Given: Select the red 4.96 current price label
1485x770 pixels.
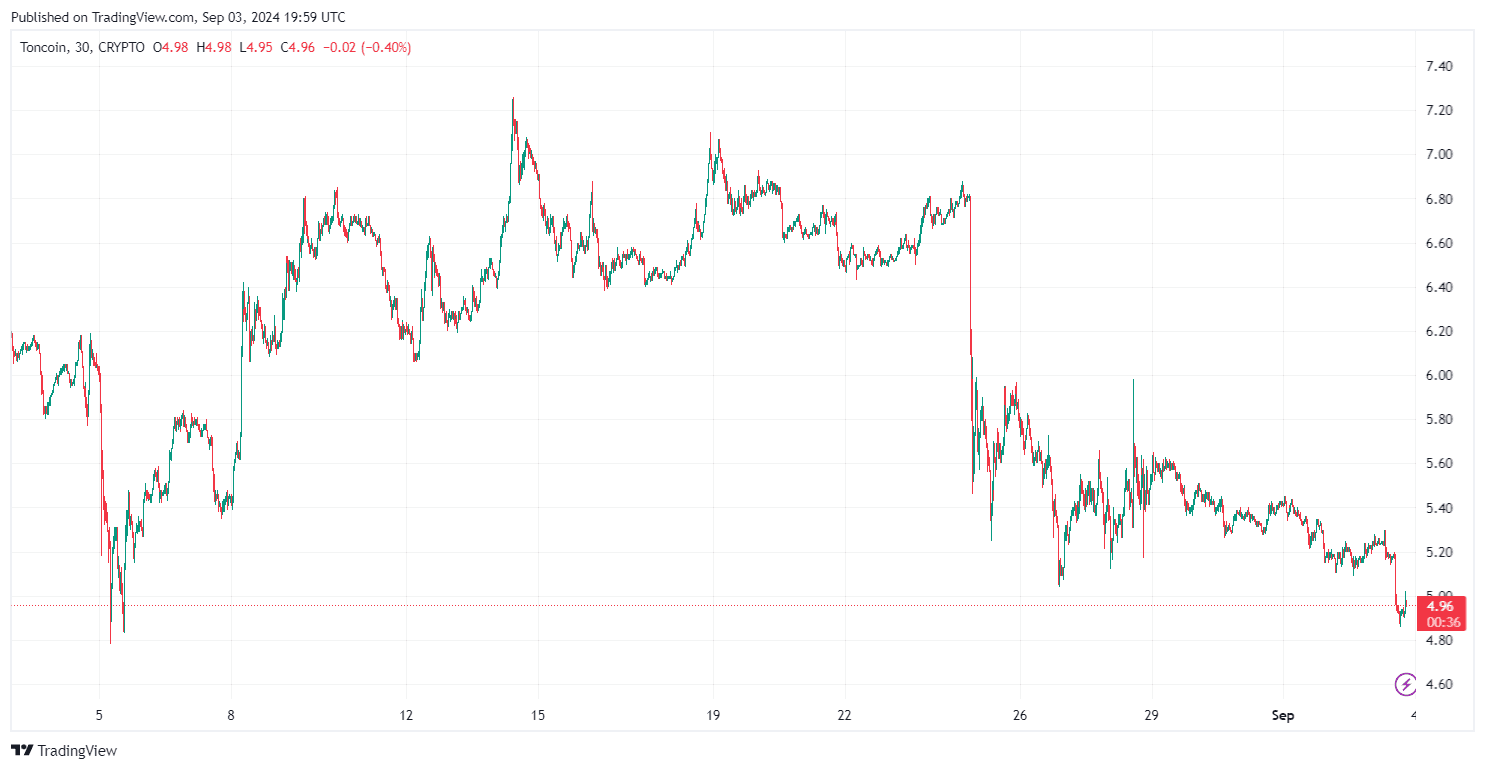Looking at the screenshot, I should point(1441,606).
